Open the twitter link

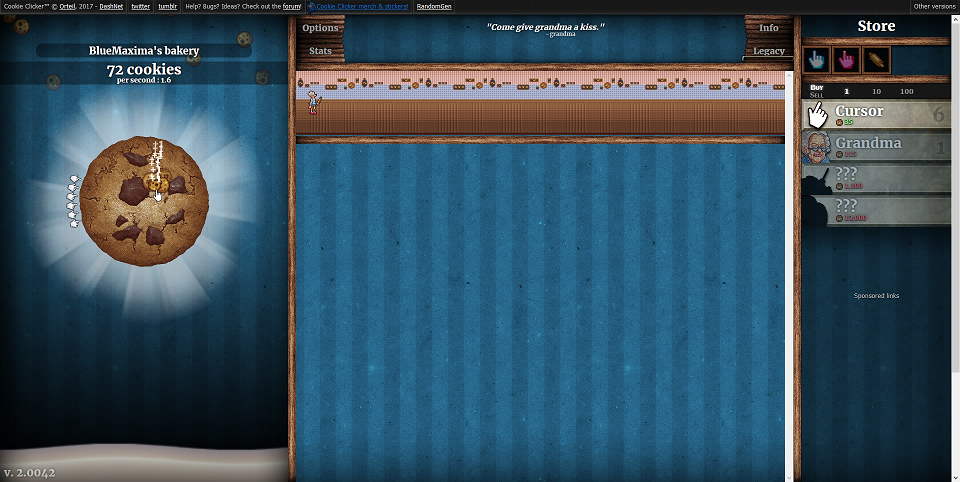141,6
